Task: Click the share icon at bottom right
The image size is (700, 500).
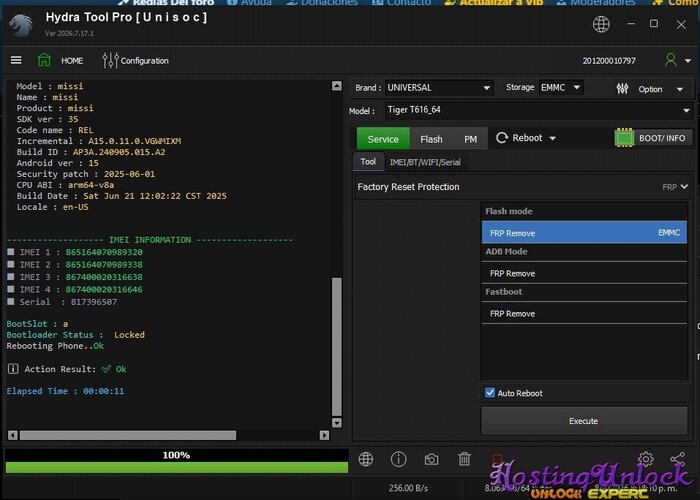Action: pyautogui.click(x=678, y=459)
